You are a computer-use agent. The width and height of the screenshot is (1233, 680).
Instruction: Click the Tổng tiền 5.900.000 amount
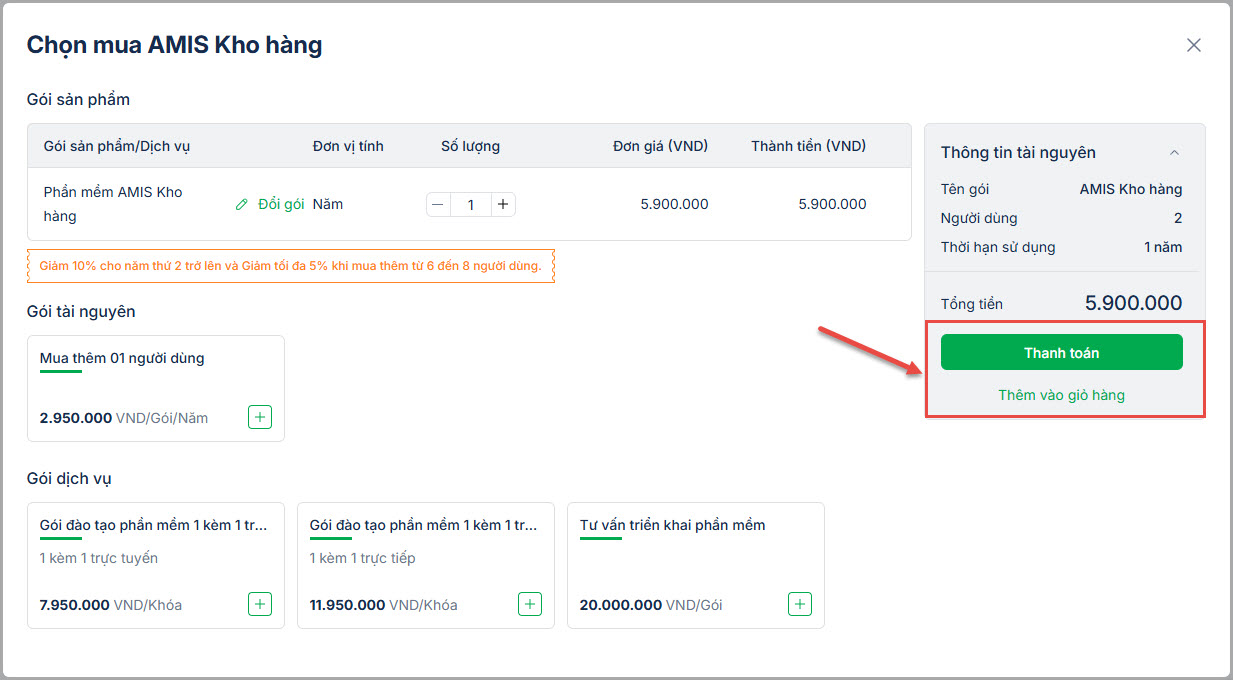pyautogui.click(x=1133, y=303)
